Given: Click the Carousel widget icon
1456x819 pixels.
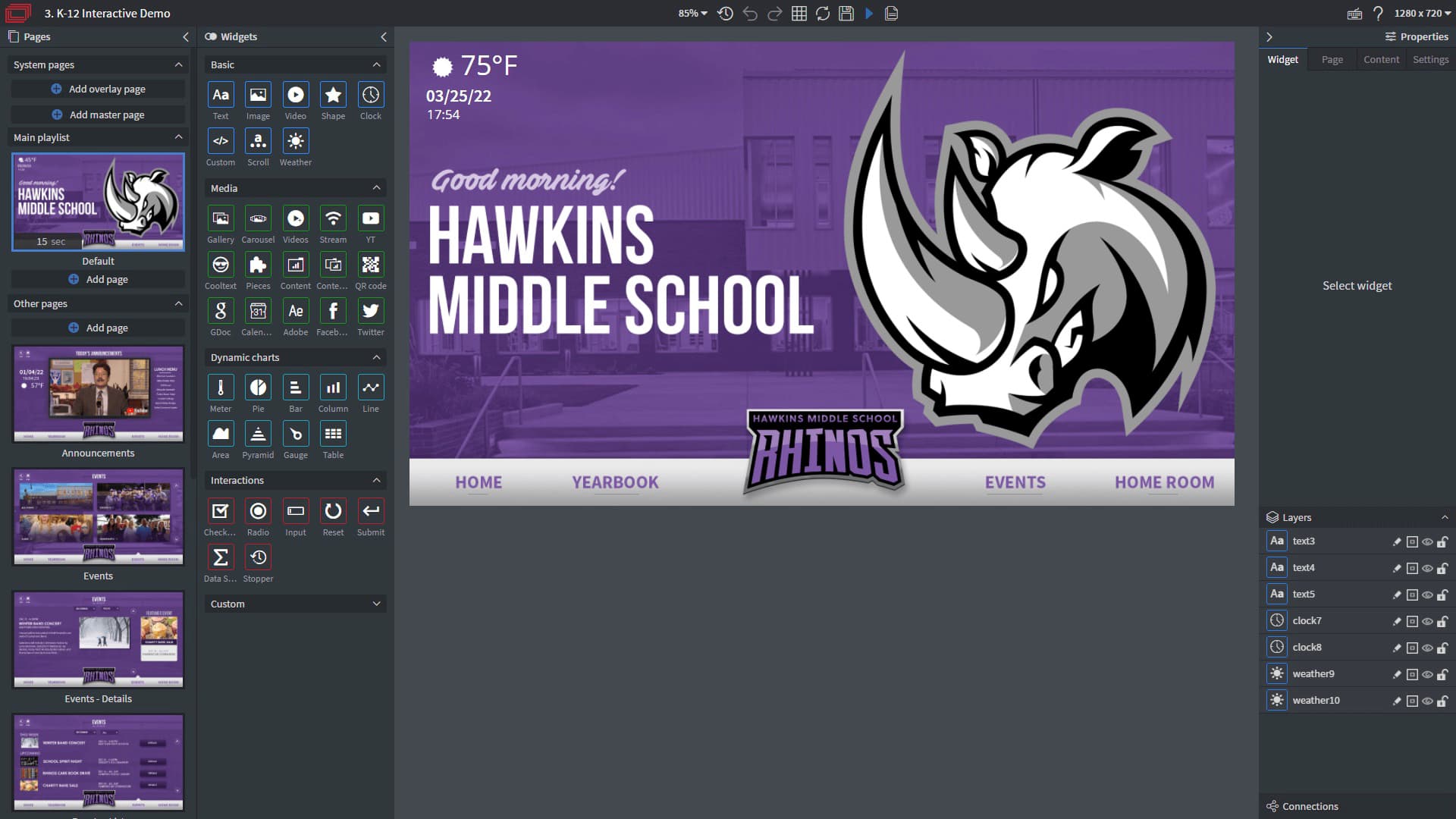Looking at the screenshot, I should pyautogui.click(x=258, y=218).
